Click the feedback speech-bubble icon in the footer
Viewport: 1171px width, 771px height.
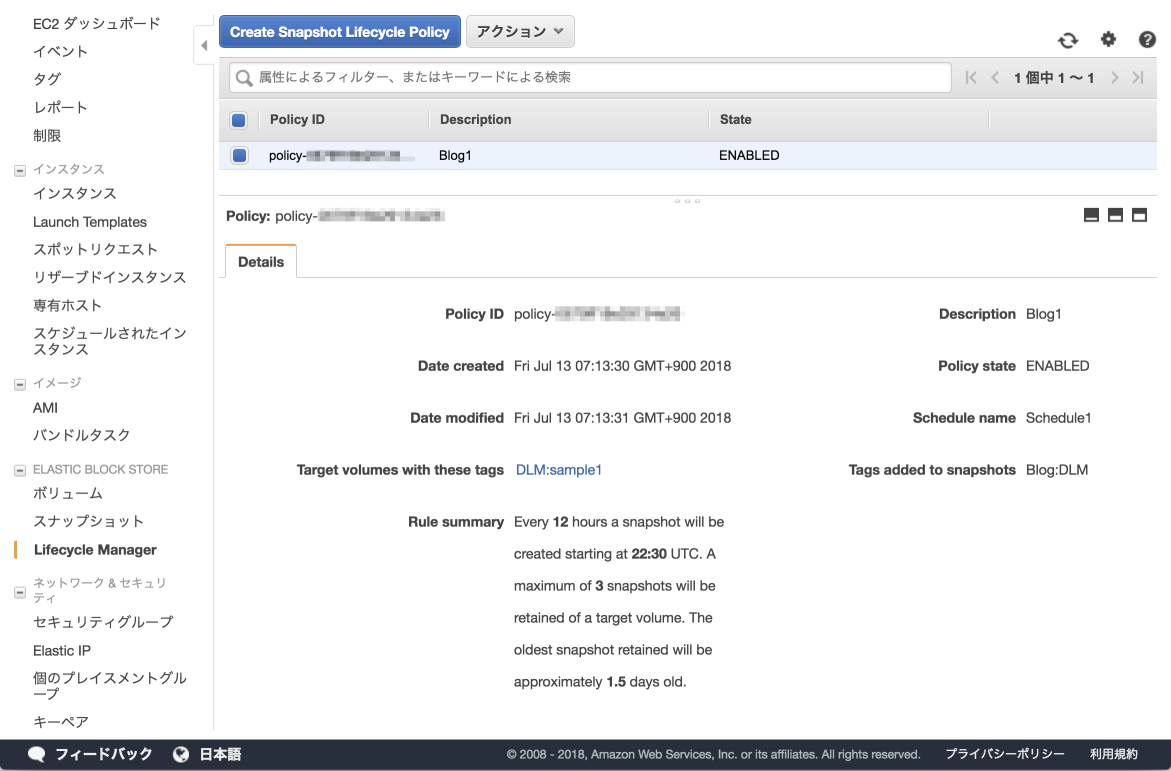pos(36,754)
